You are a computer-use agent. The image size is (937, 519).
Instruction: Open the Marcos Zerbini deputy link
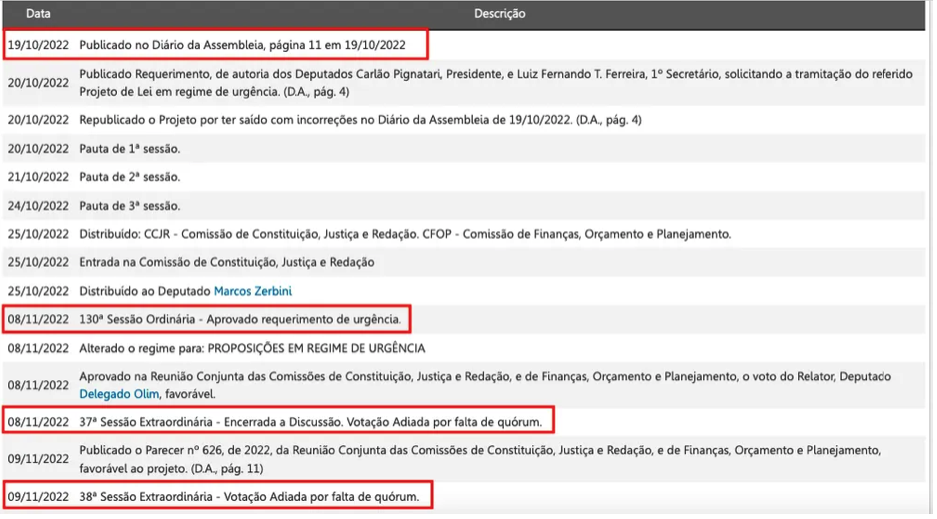pos(253,291)
